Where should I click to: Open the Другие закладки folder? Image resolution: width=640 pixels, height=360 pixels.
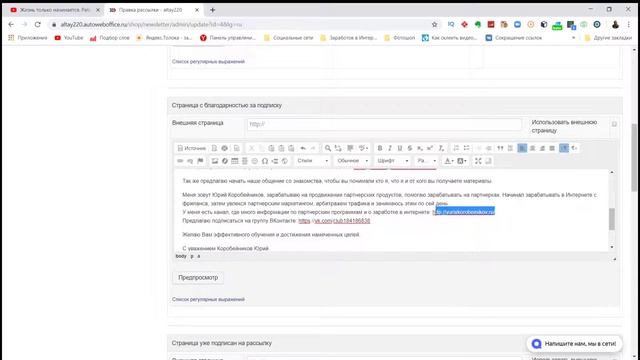tap(608, 38)
